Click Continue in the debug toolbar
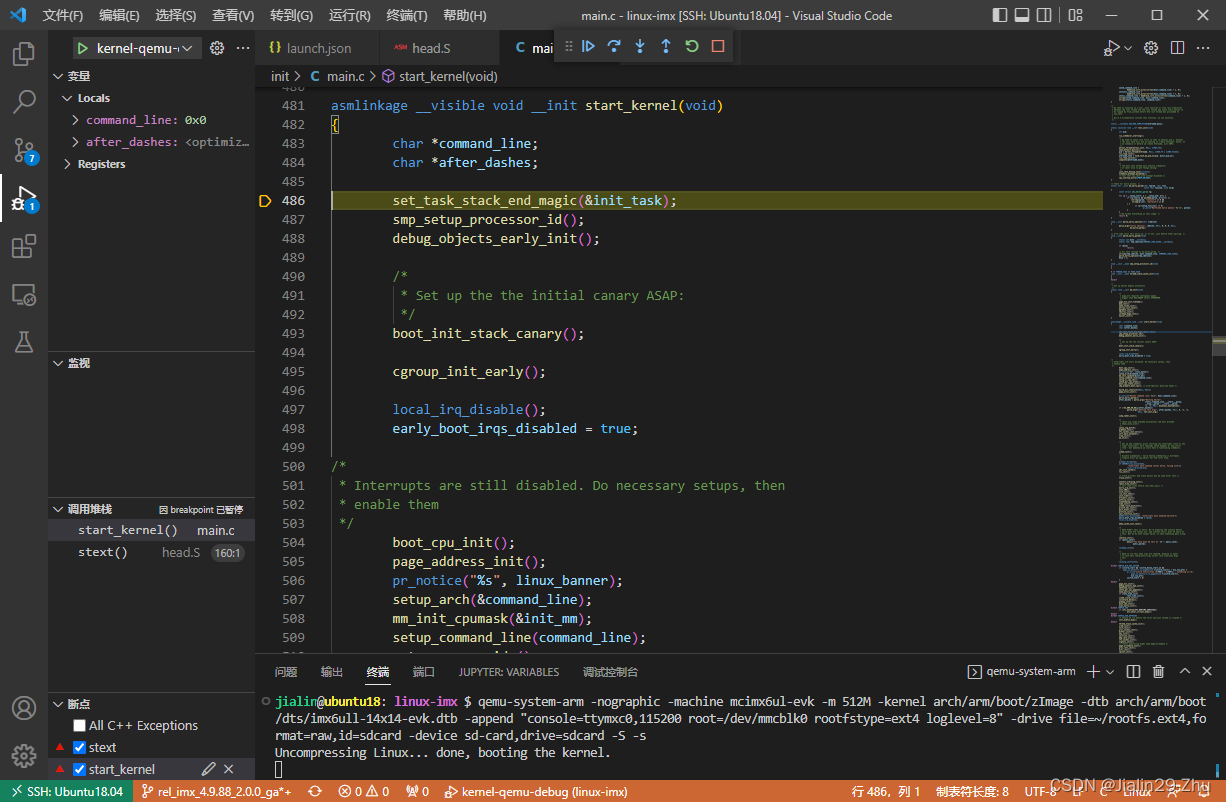 tap(588, 46)
